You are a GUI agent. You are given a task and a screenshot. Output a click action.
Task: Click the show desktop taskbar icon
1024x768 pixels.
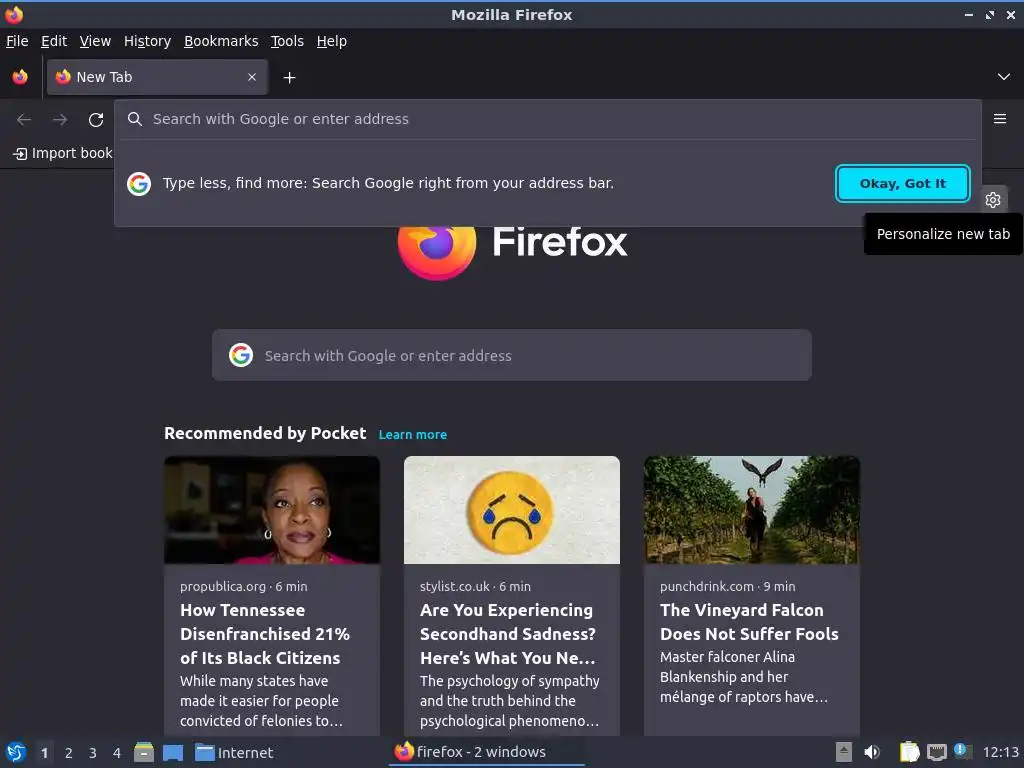(173, 752)
